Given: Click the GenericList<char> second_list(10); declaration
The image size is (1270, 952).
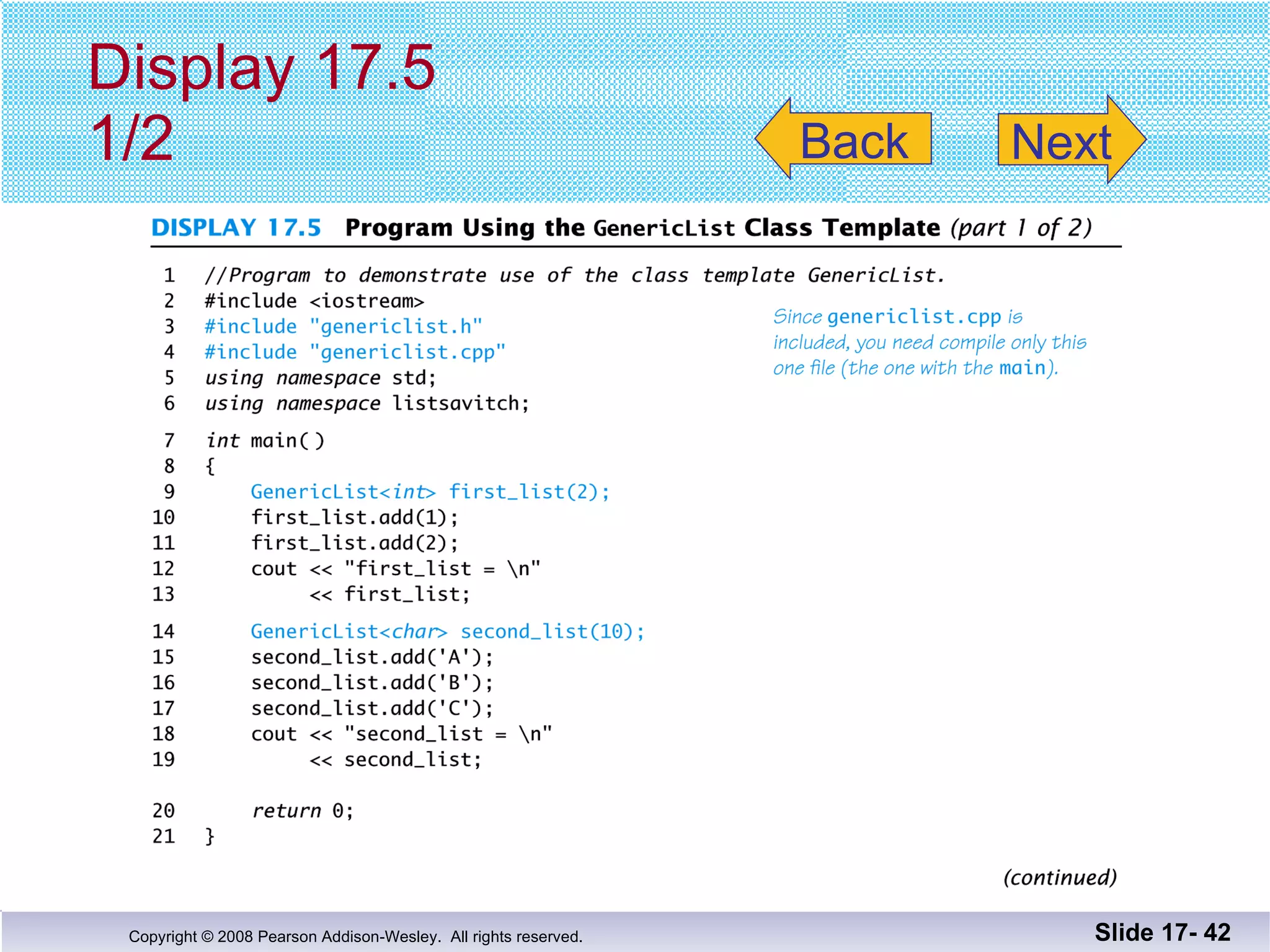Looking at the screenshot, I should (447, 632).
